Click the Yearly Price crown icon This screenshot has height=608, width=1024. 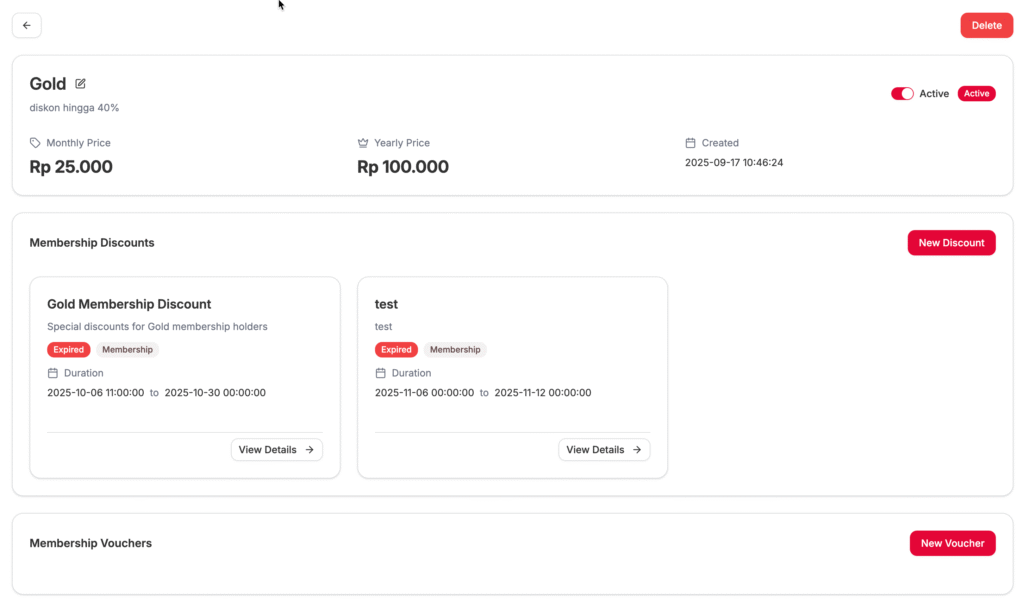tap(363, 143)
